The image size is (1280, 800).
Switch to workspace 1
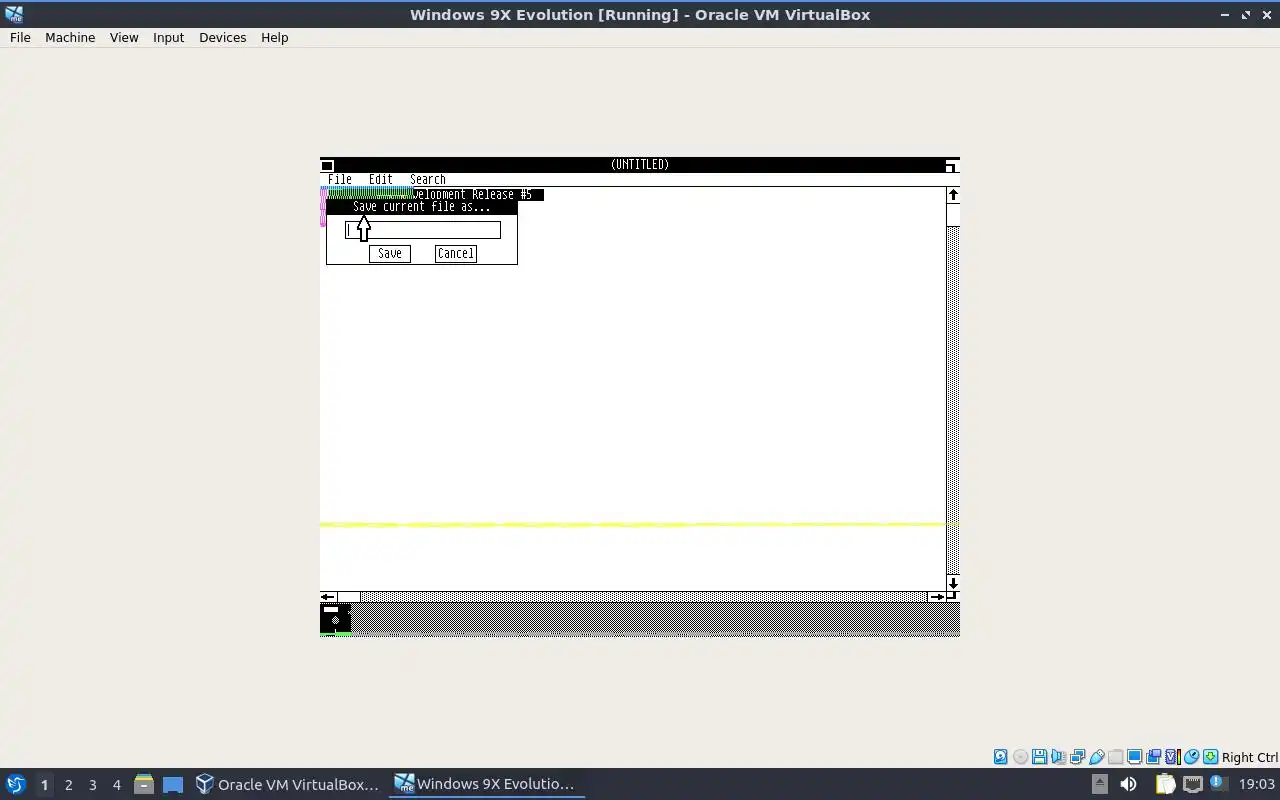[x=44, y=785]
